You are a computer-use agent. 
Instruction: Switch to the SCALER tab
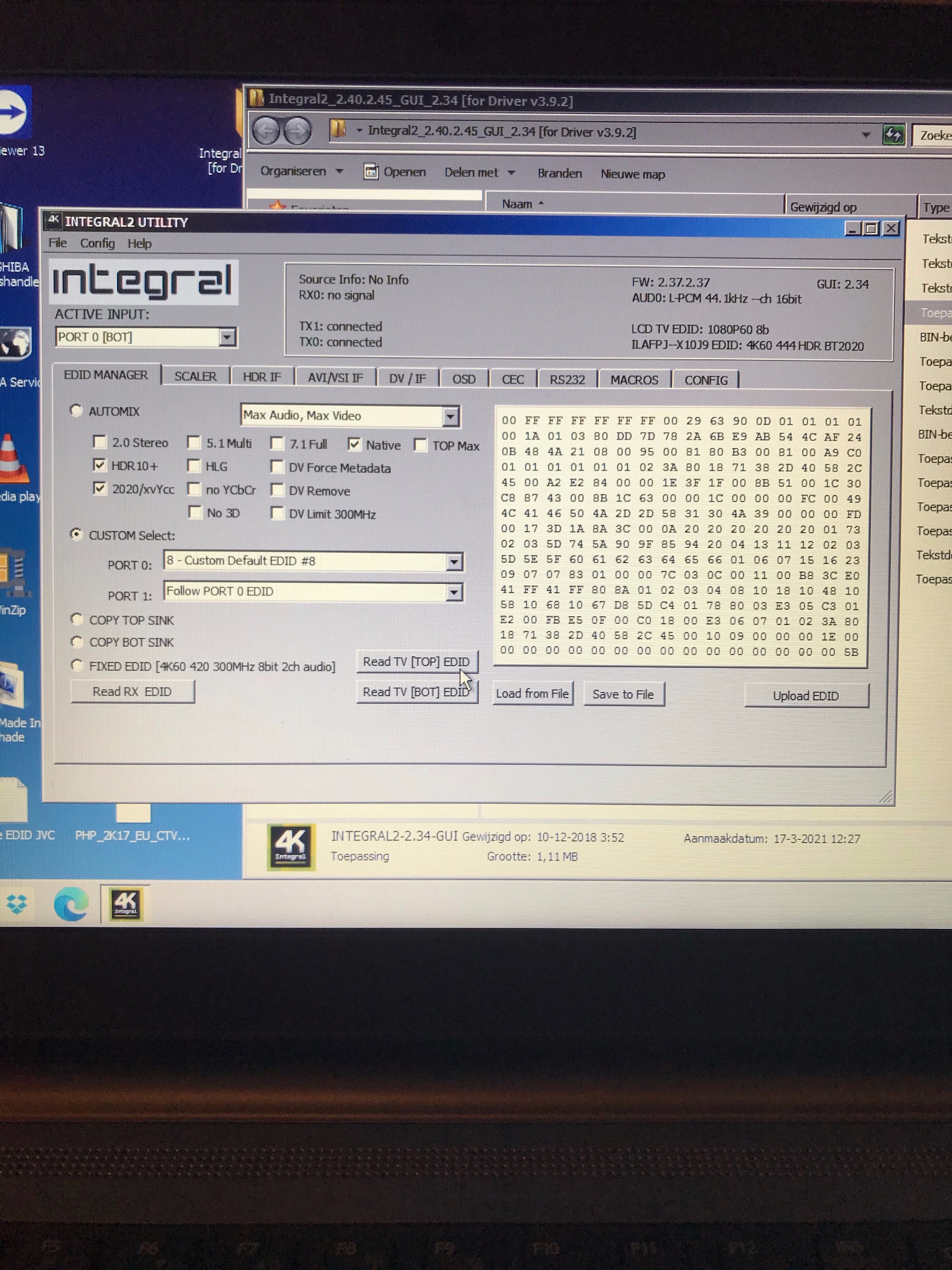tap(195, 376)
